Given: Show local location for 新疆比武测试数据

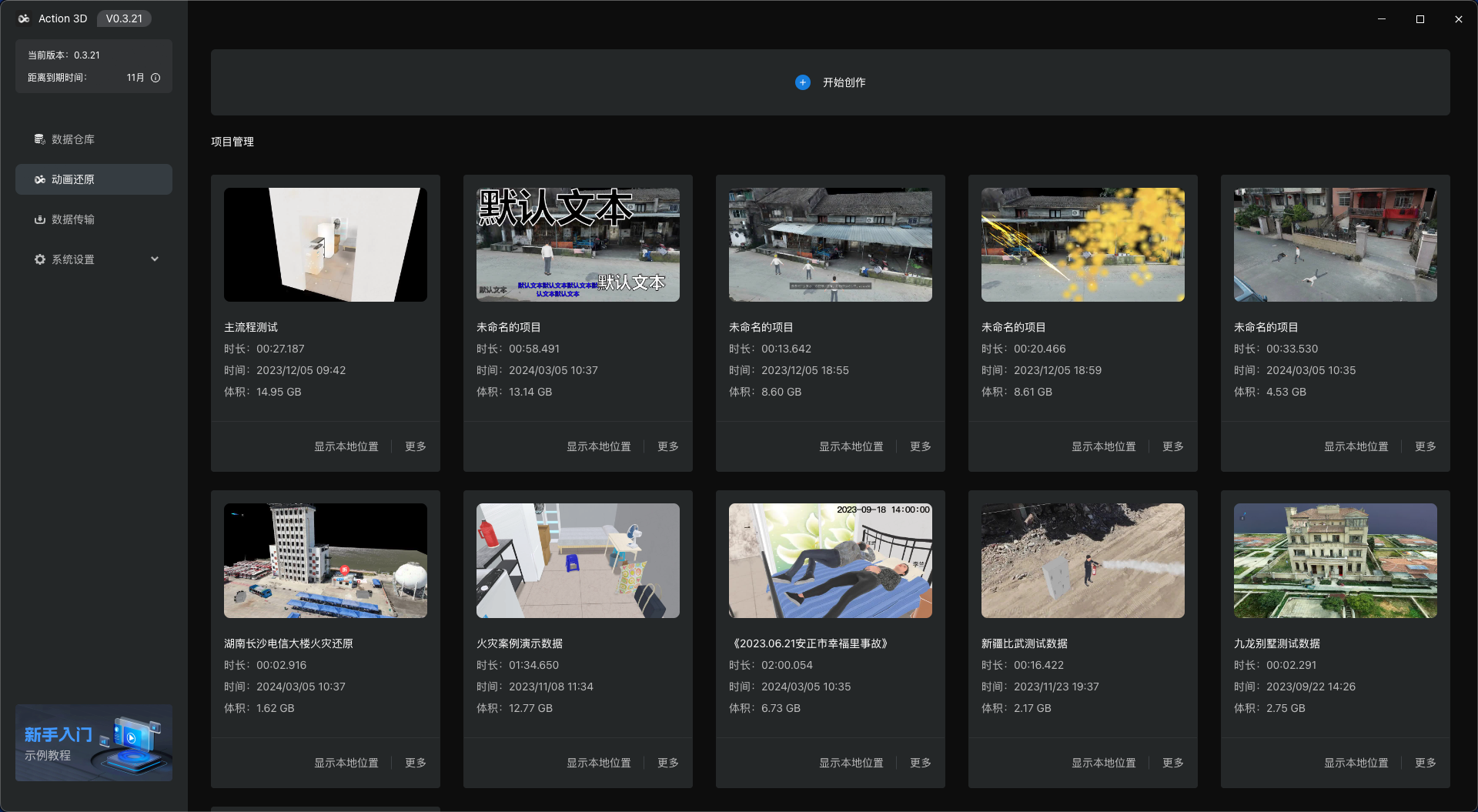Looking at the screenshot, I should coord(1103,763).
